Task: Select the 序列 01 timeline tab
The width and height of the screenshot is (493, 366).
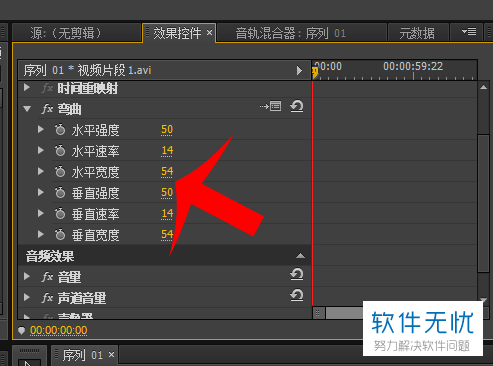Action: 83,355
